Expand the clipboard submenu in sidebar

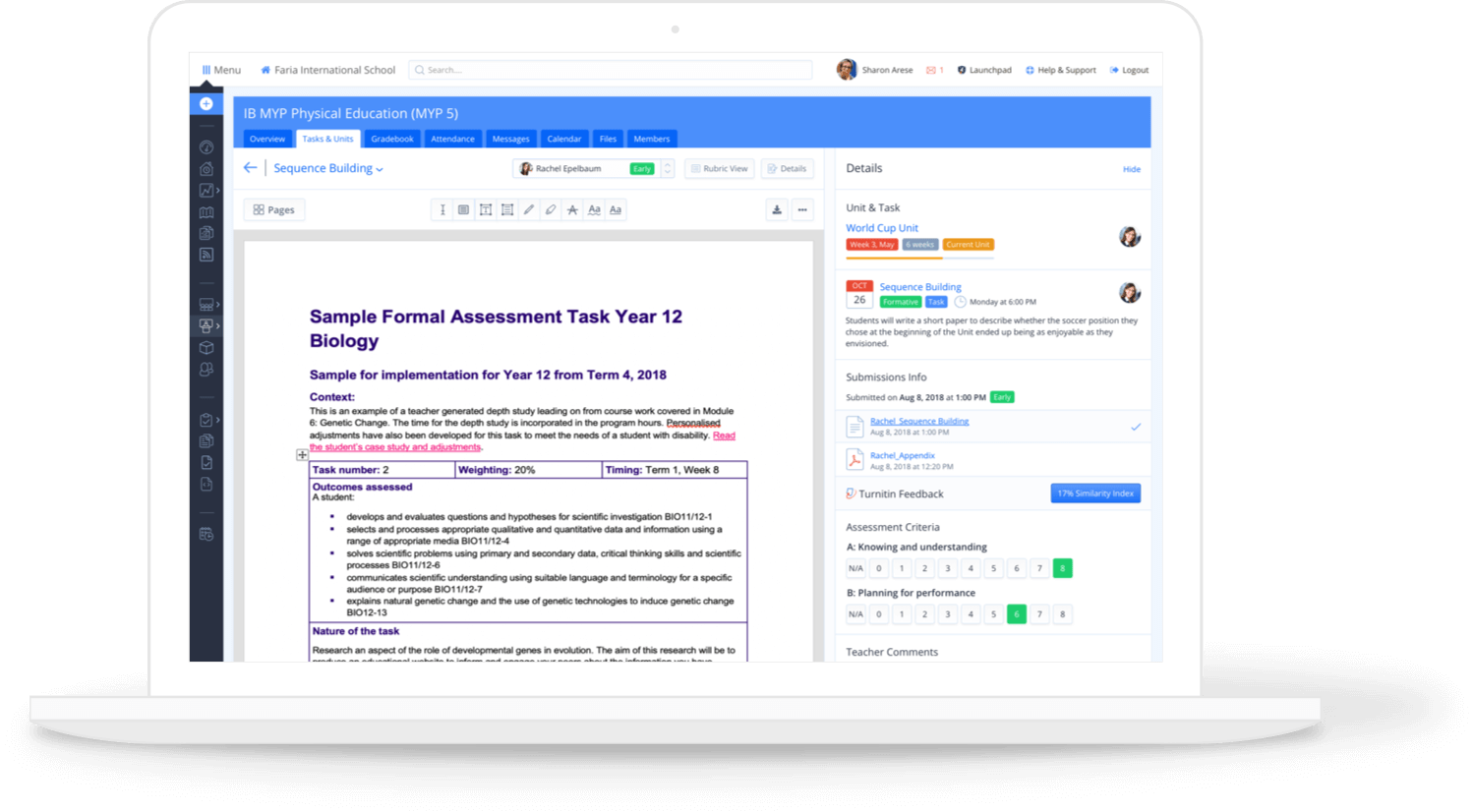pos(217,420)
